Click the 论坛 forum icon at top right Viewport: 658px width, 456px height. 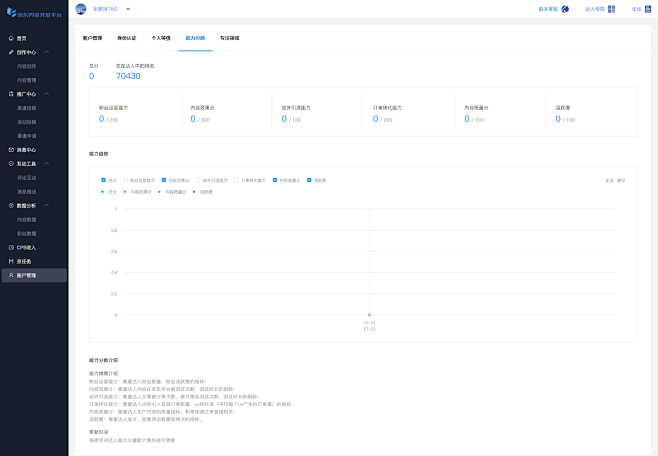pyautogui.click(x=645, y=9)
